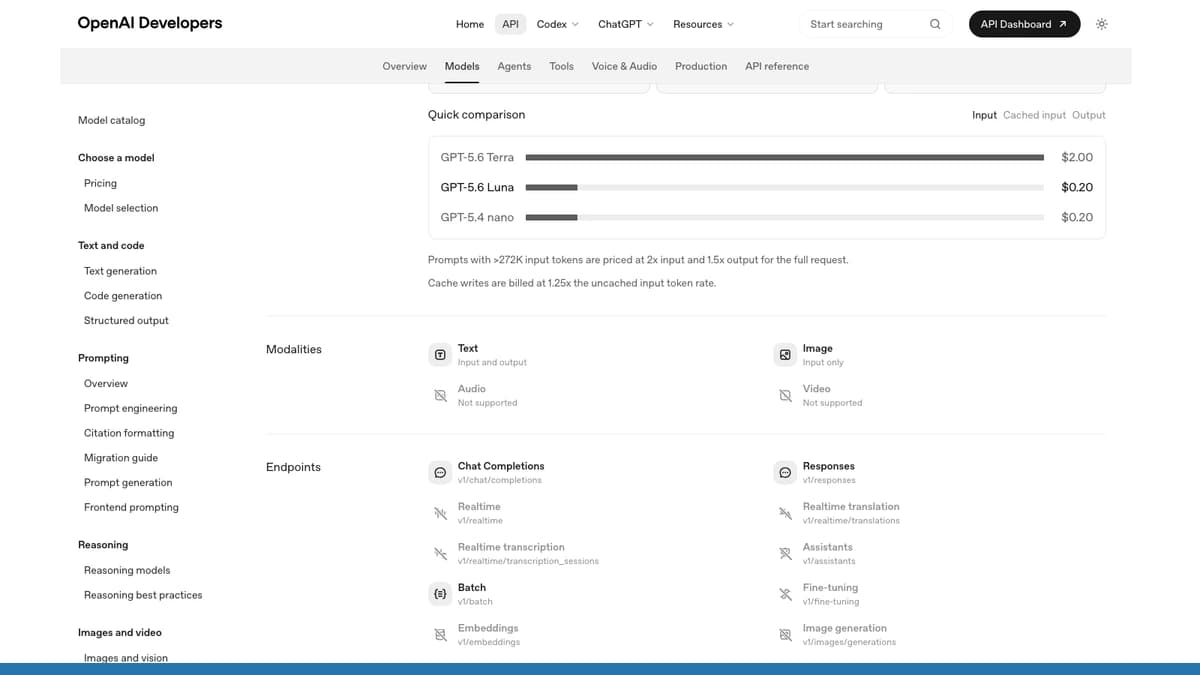
Task: Open the API Dashboard external link button
Action: [x=1024, y=24]
